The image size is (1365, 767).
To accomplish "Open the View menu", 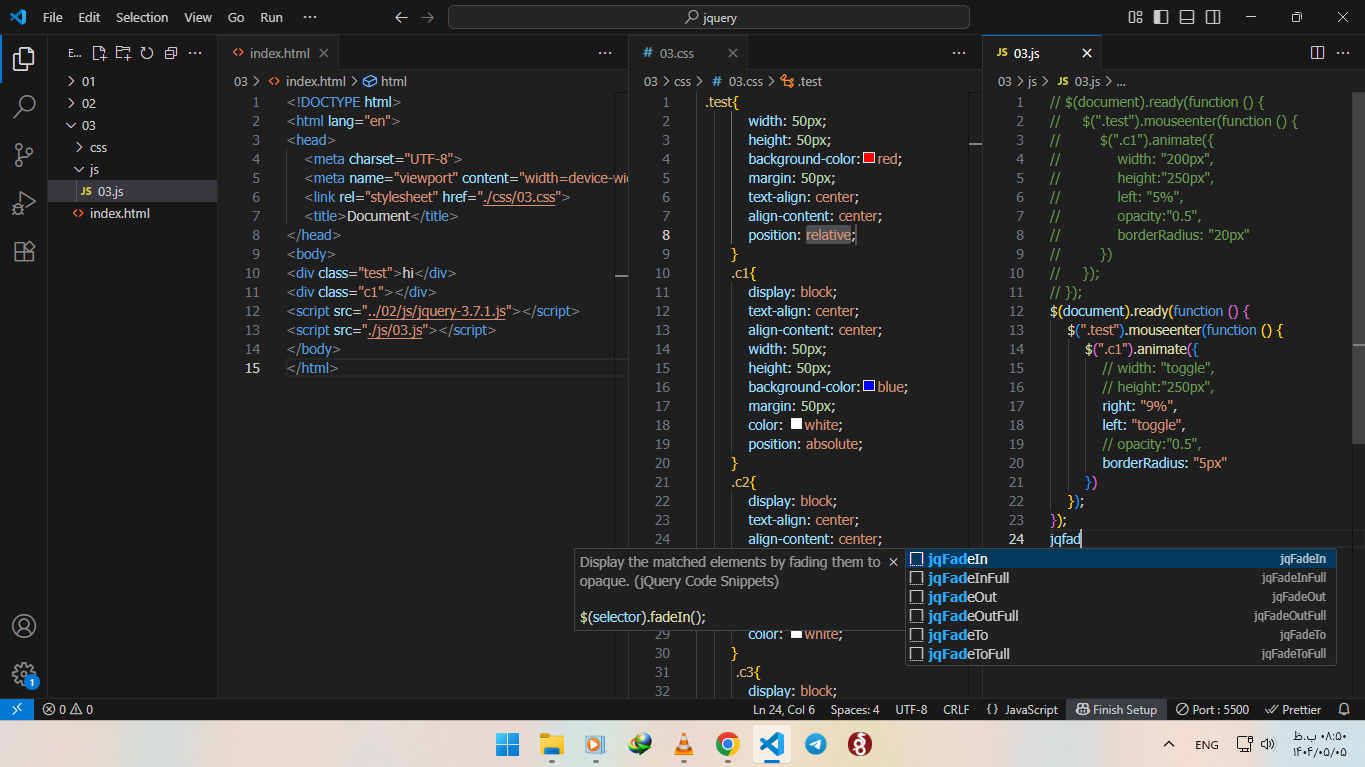I will [x=198, y=17].
